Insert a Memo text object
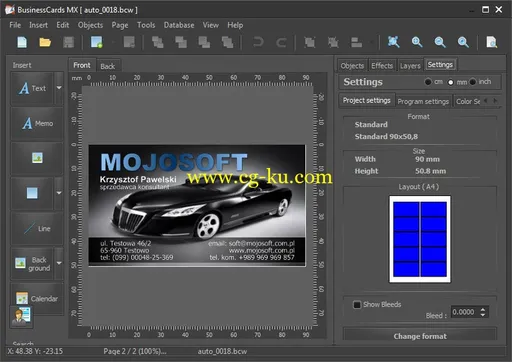The height and width of the screenshot is (362, 512). tap(37, 123)
